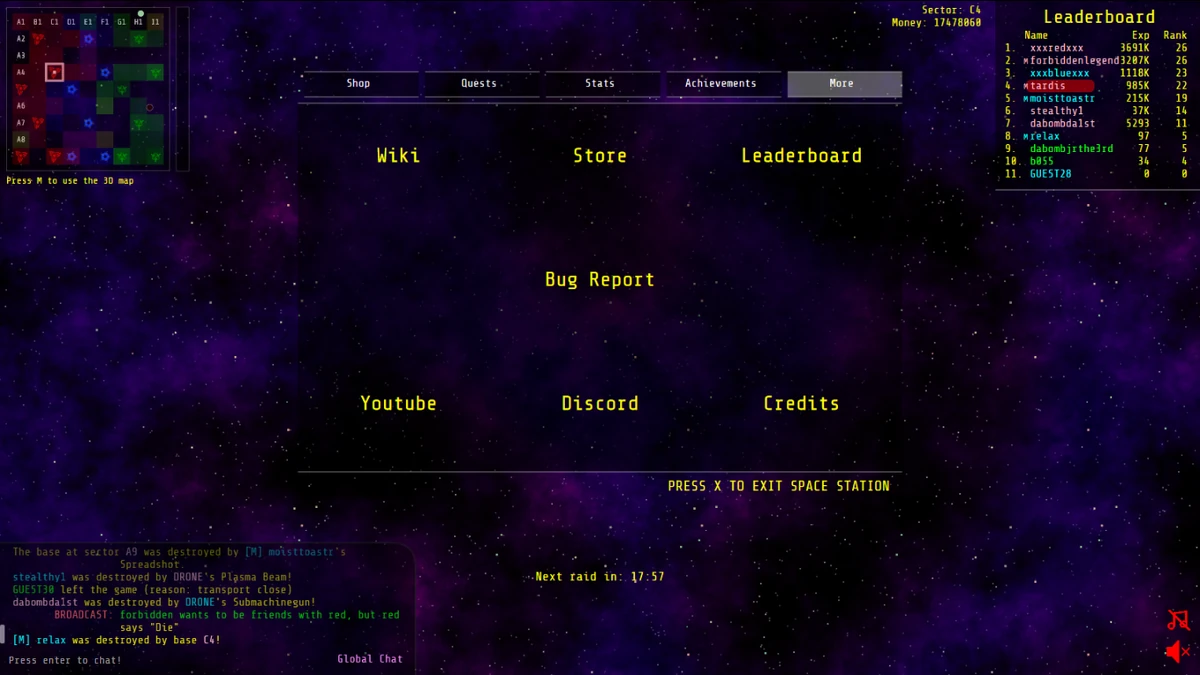Open the Achievements tab
This screenshot has width=1200, height=675.
723,83
